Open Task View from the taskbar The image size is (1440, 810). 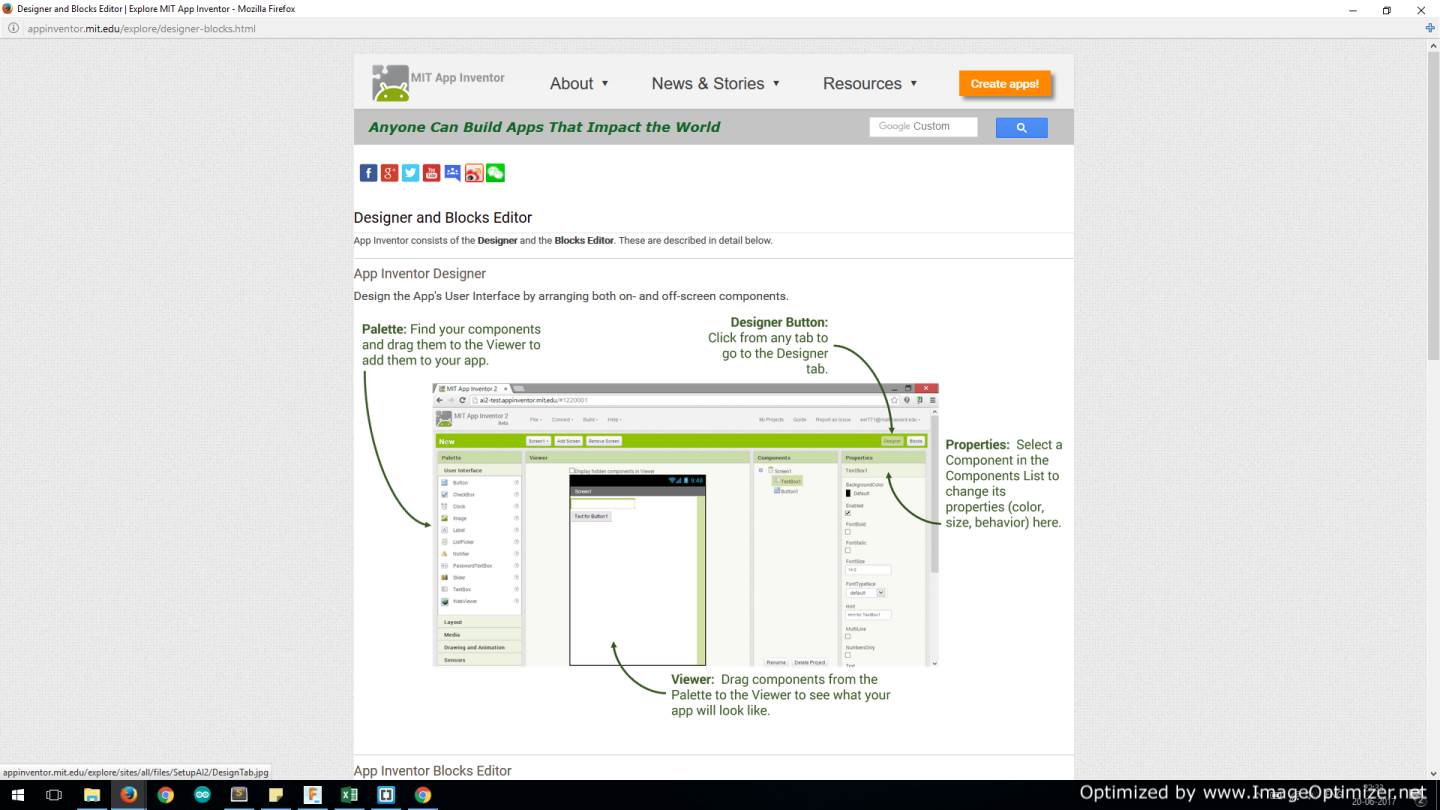click(54, 795)
